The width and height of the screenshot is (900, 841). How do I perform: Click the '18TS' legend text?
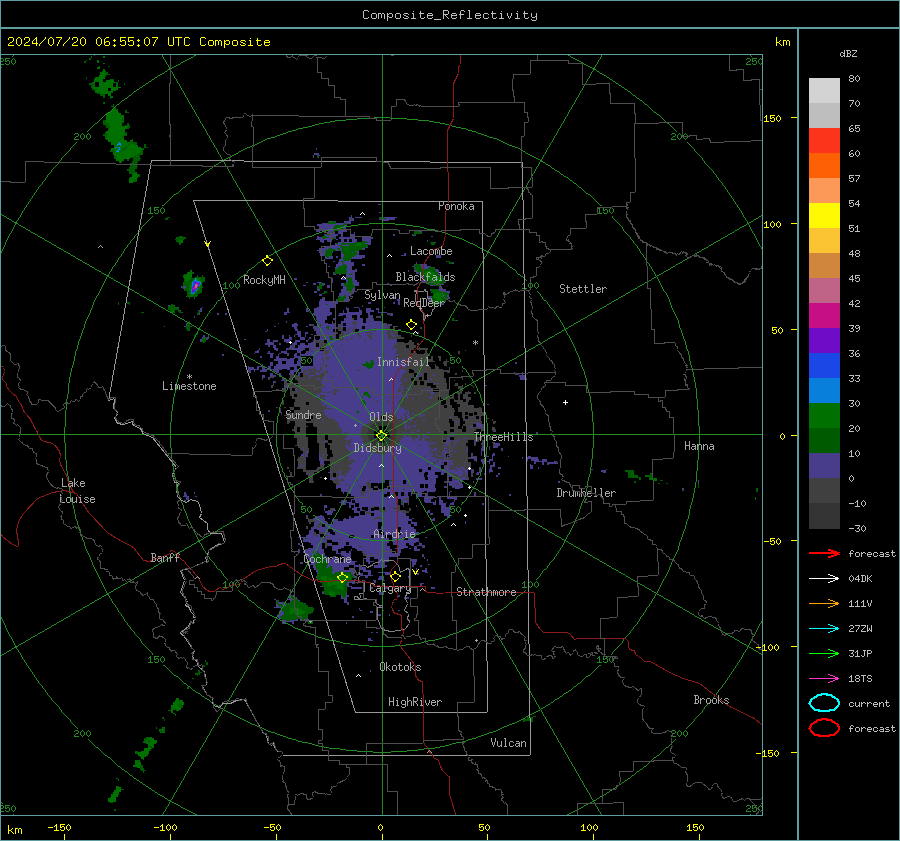860,679
